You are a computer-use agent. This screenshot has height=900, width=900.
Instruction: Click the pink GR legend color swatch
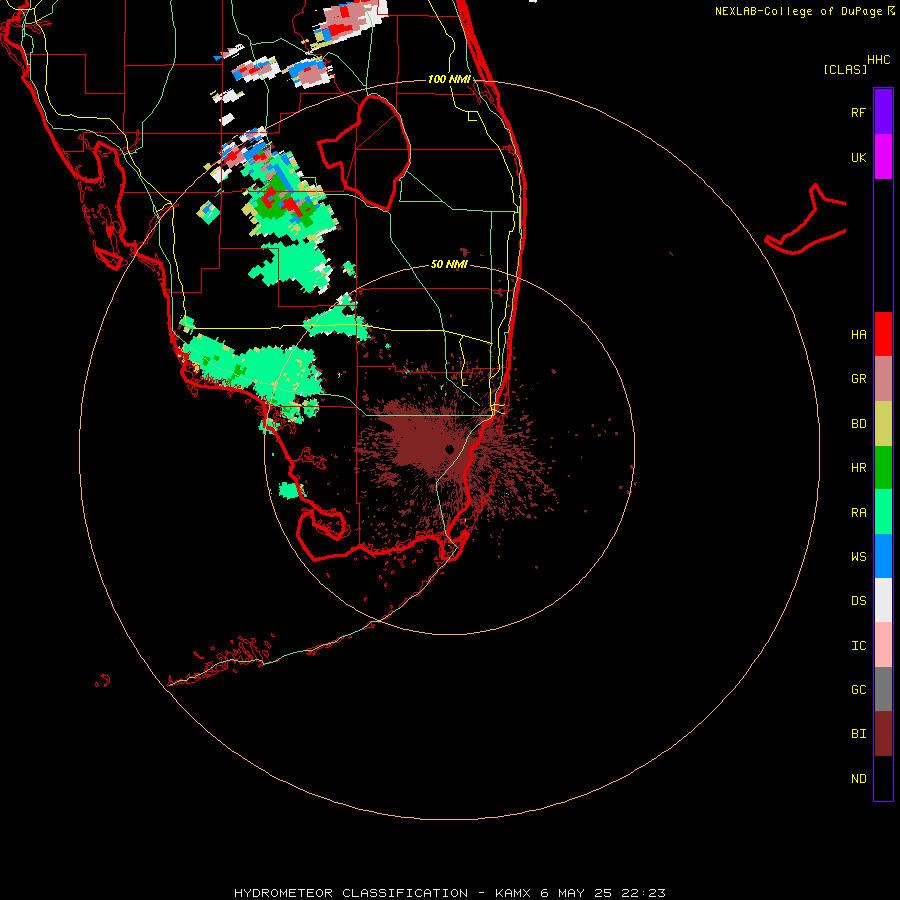pyautogui.click(x=883, y=378)
